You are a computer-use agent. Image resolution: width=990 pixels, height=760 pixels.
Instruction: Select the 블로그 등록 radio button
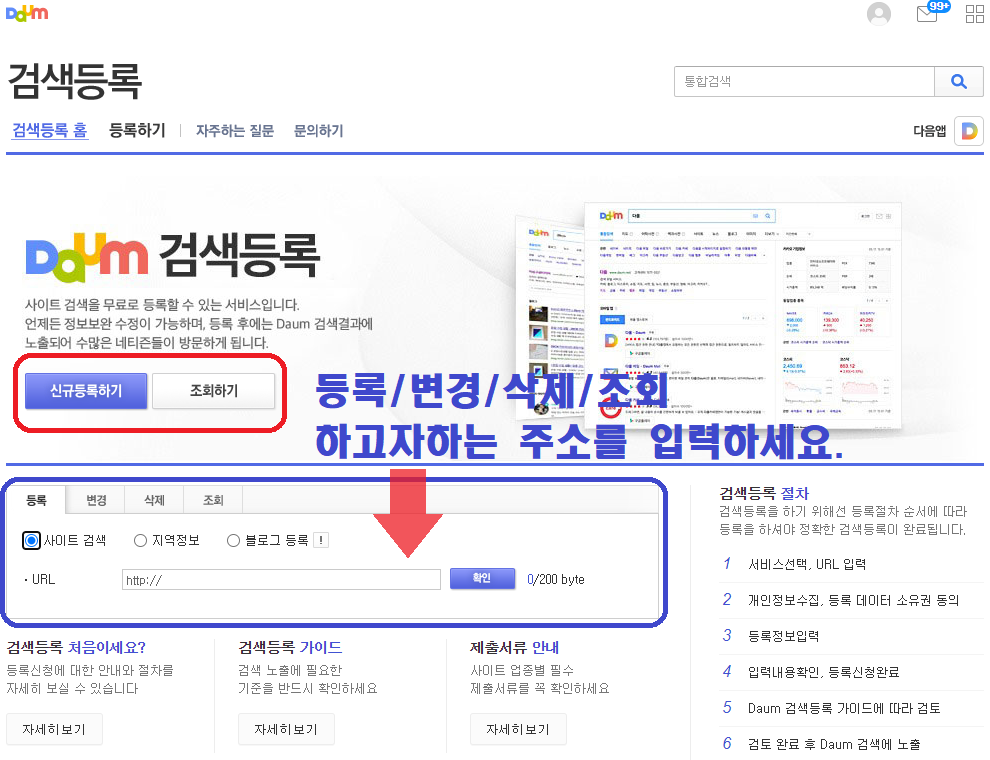click(x=233, y=540)
